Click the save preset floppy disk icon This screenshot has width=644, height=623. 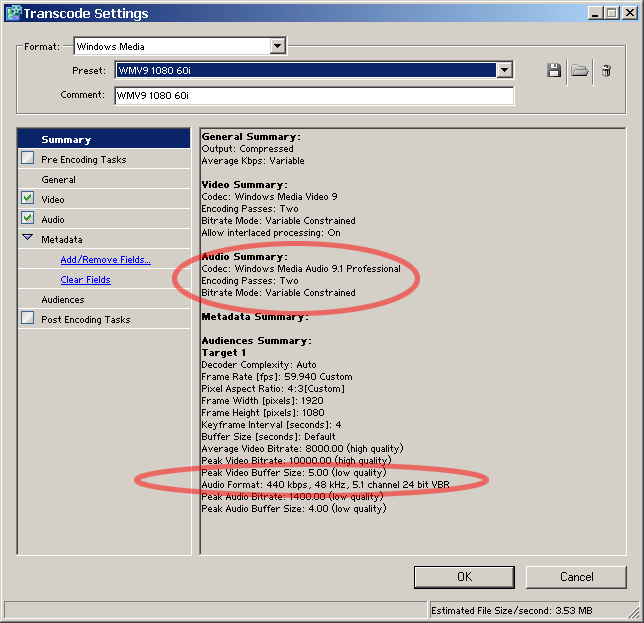coord(554,71)
